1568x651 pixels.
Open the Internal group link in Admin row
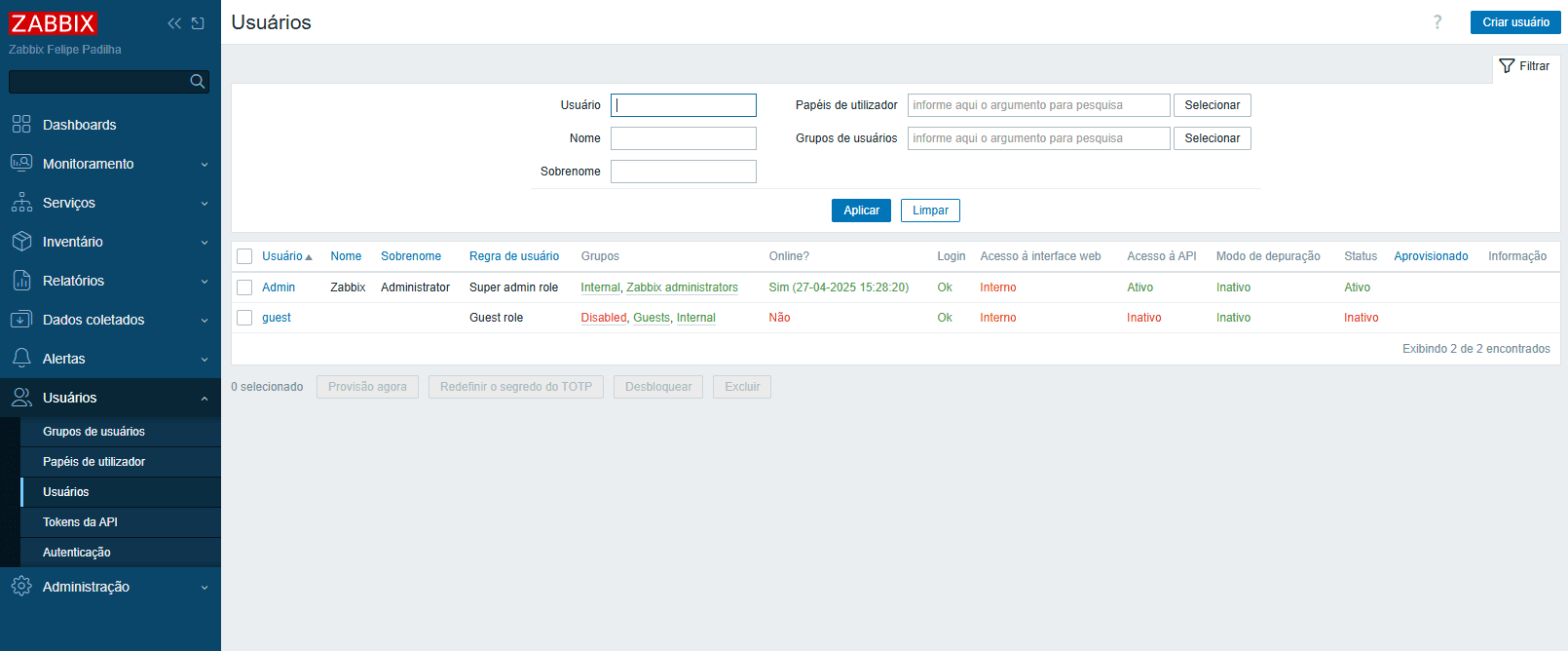click(600, 287)
